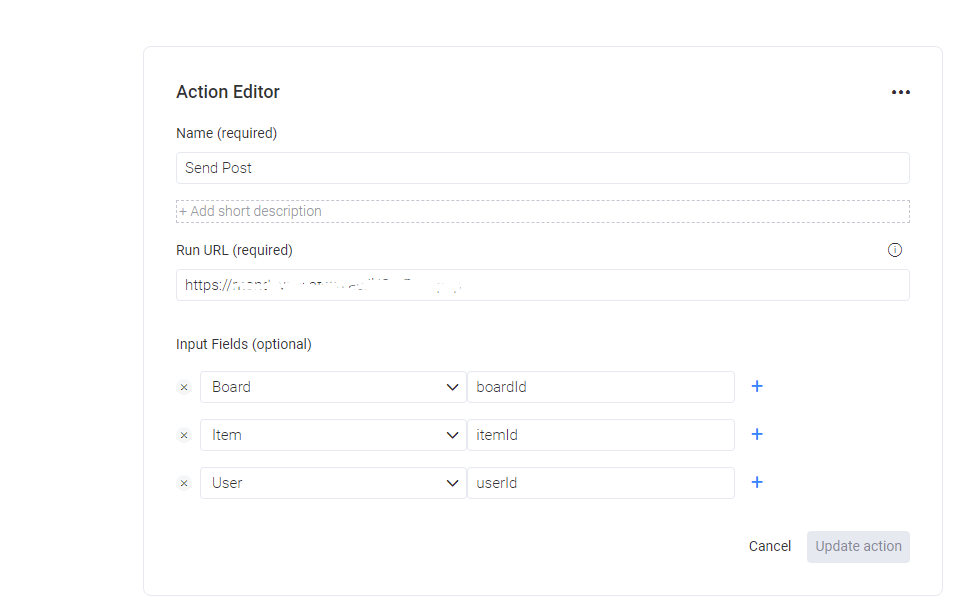Focus the Run URL text box
The width and height of the screenshot is (977, 616).
click(542, 285)
